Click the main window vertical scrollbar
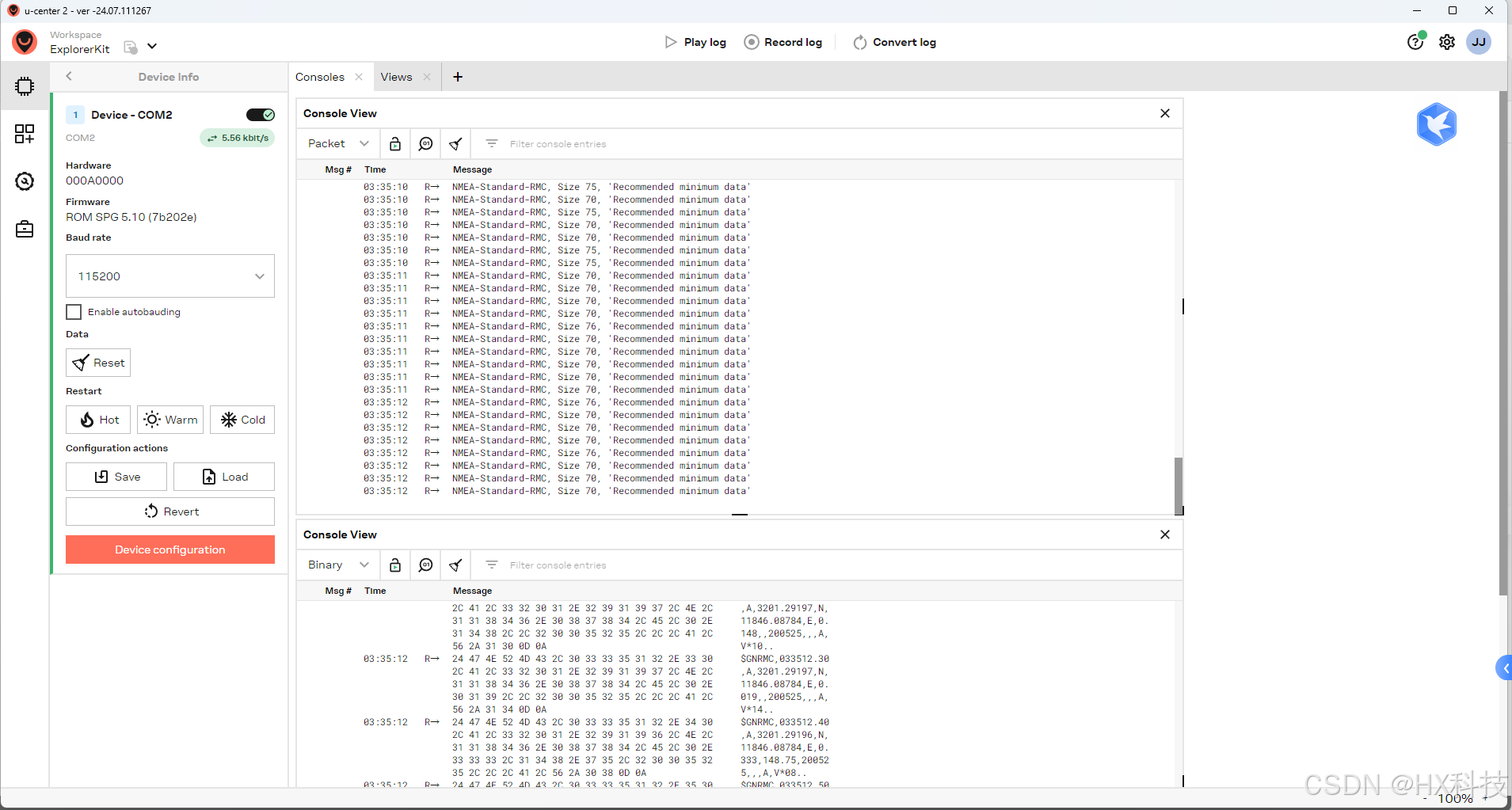 pos(1503,343)
